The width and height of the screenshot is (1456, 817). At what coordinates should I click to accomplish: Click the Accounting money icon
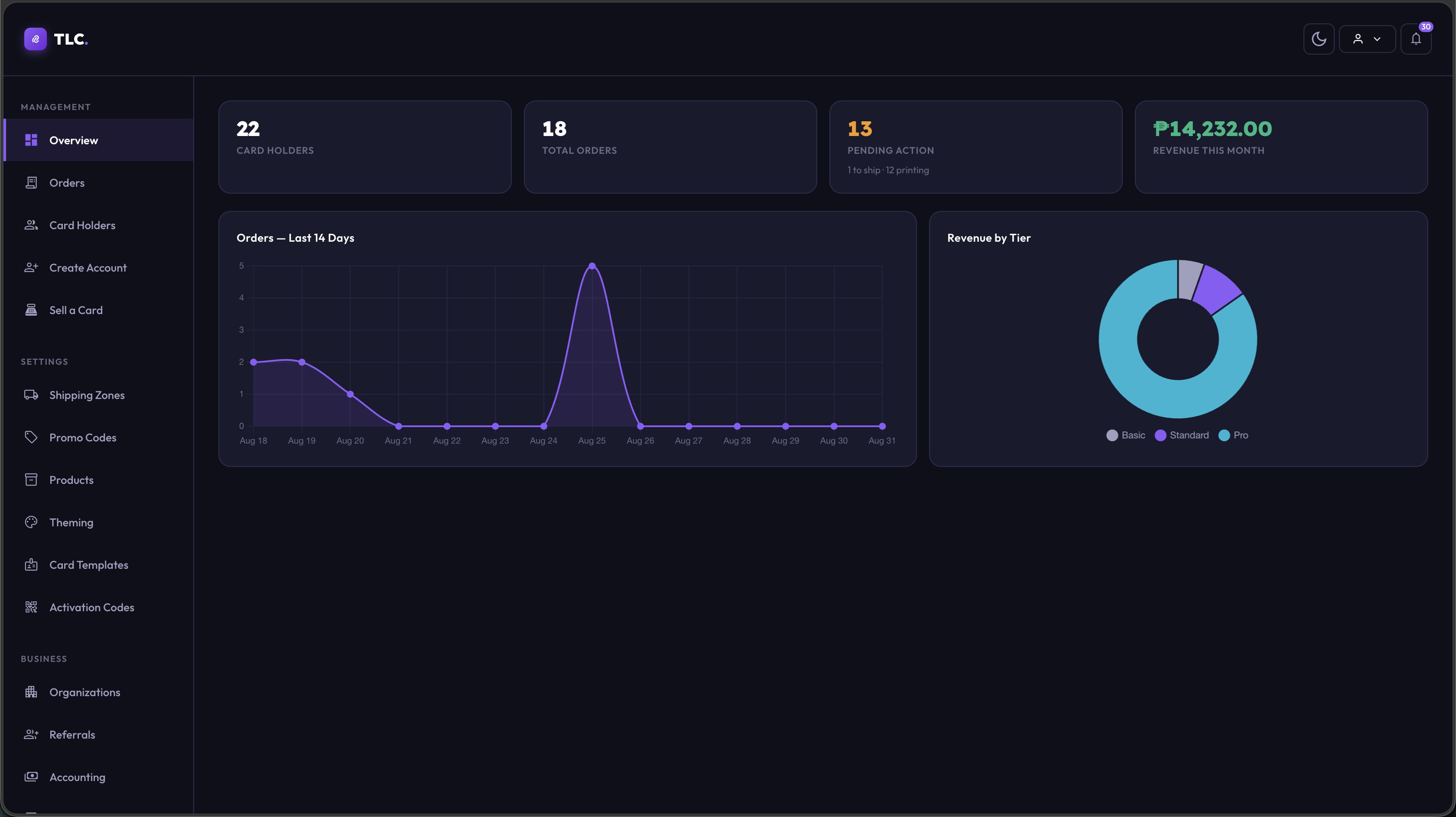[31, 777]
